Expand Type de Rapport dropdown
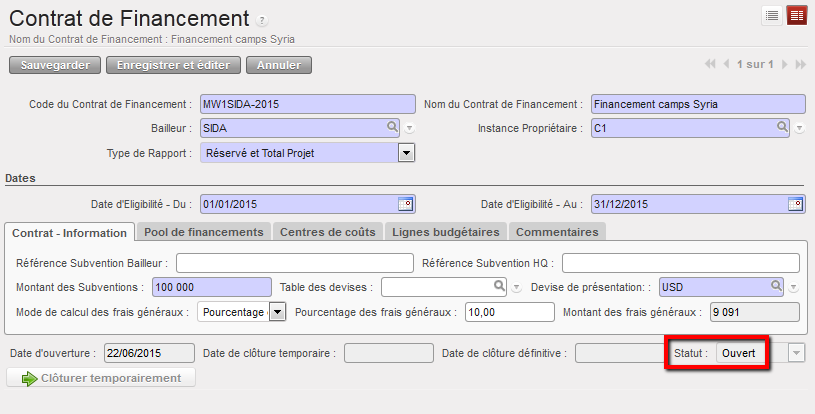The height and width of the screenshot is (414, 815). [406, 153]
